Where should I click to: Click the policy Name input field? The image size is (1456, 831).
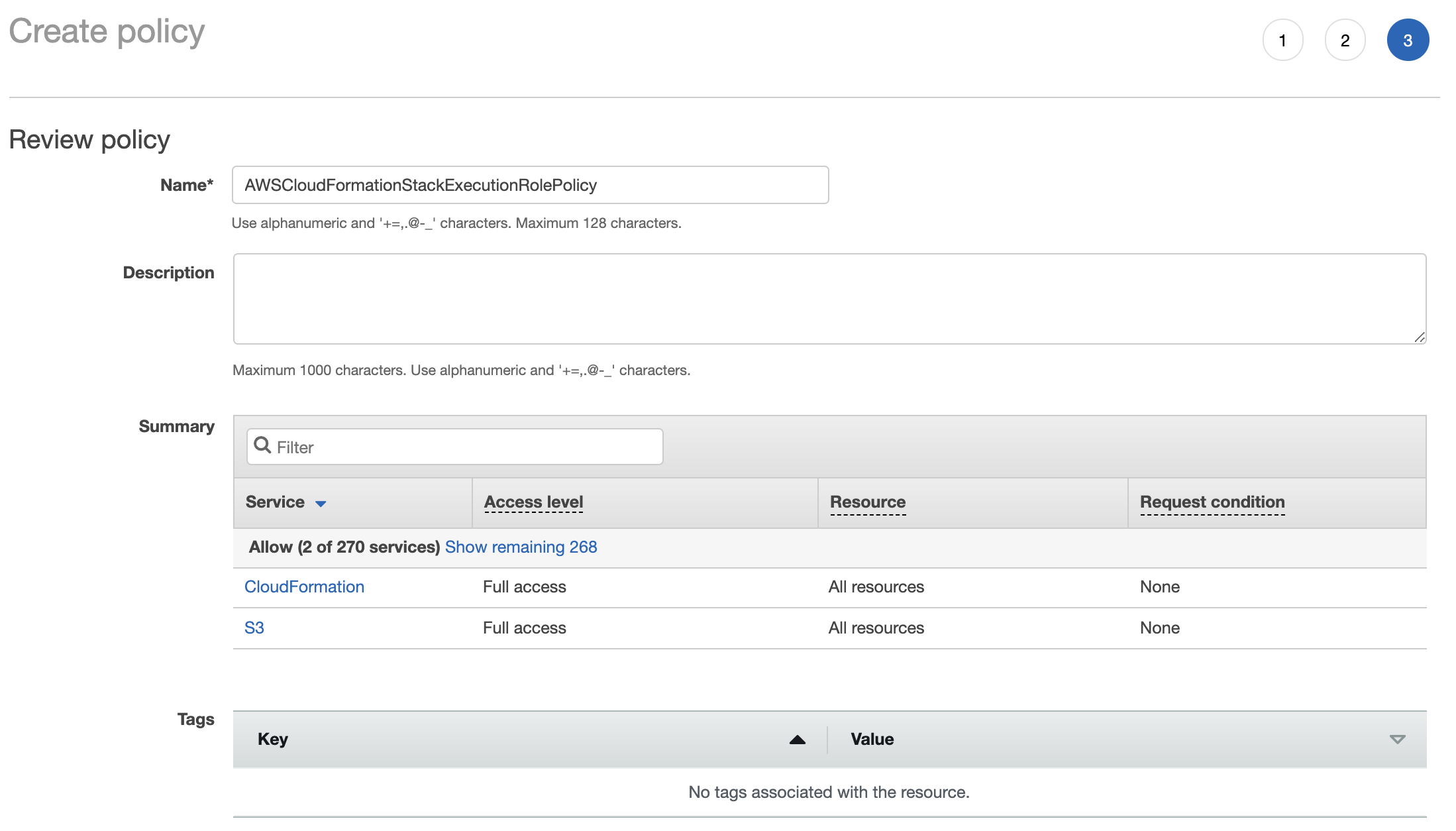530,185
